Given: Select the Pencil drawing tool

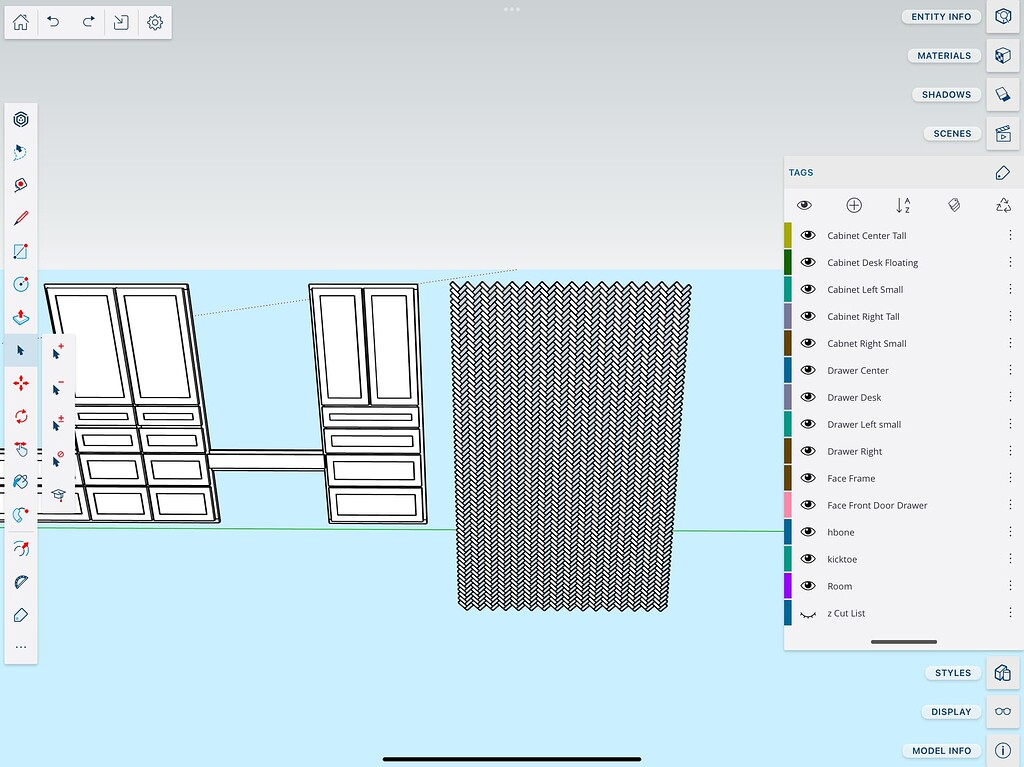Looking at the screenshot, I should pyautogui.click(x=21, y=218).
